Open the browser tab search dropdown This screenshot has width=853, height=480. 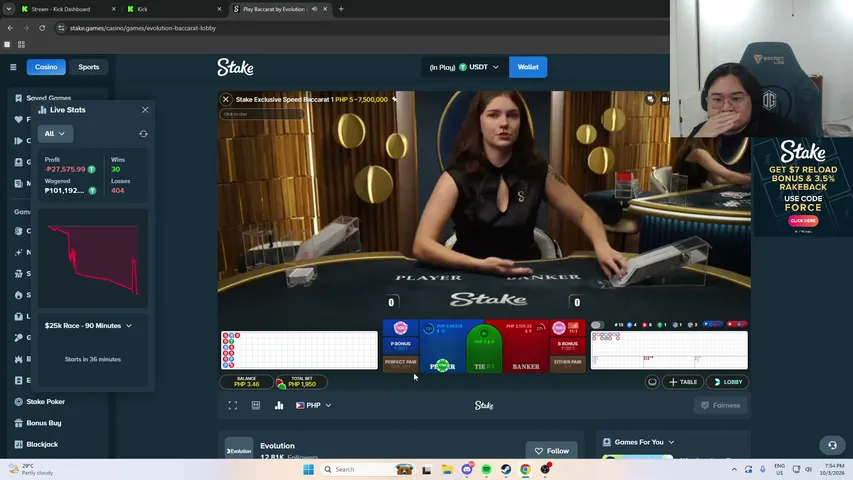(9, 9)
